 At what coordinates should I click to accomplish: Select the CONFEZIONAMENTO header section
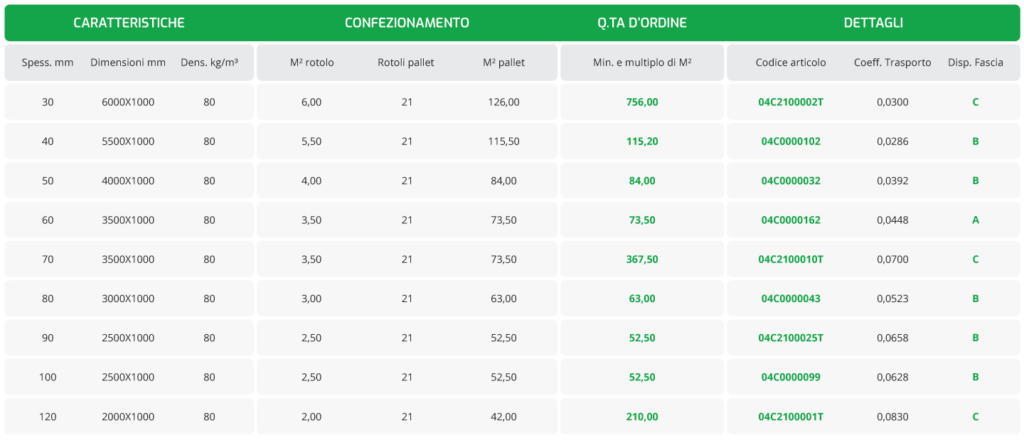tap(406, 22)
